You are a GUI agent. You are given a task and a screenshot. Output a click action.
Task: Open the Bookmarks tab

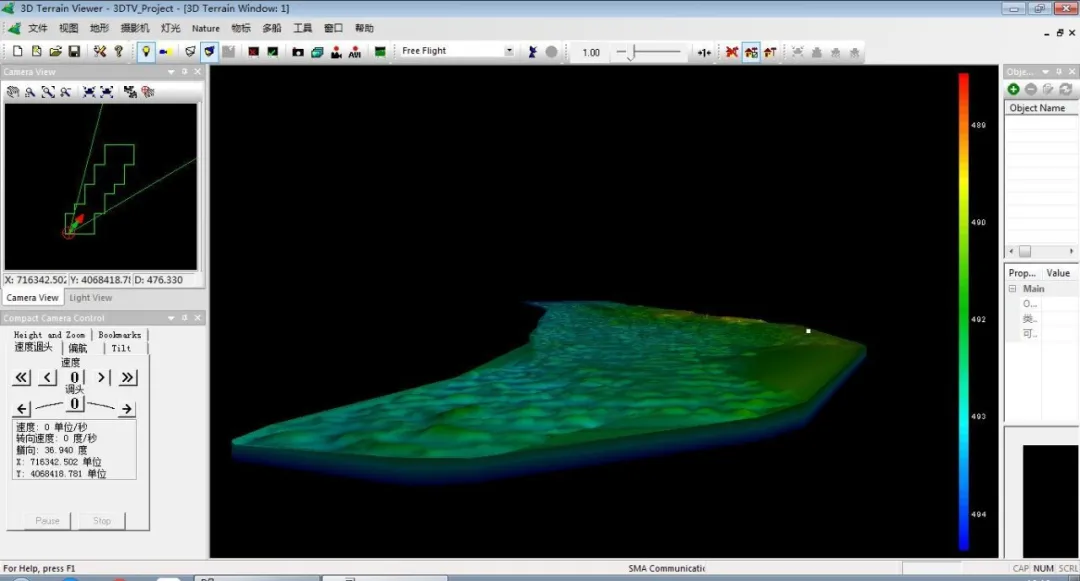point(119,335)
